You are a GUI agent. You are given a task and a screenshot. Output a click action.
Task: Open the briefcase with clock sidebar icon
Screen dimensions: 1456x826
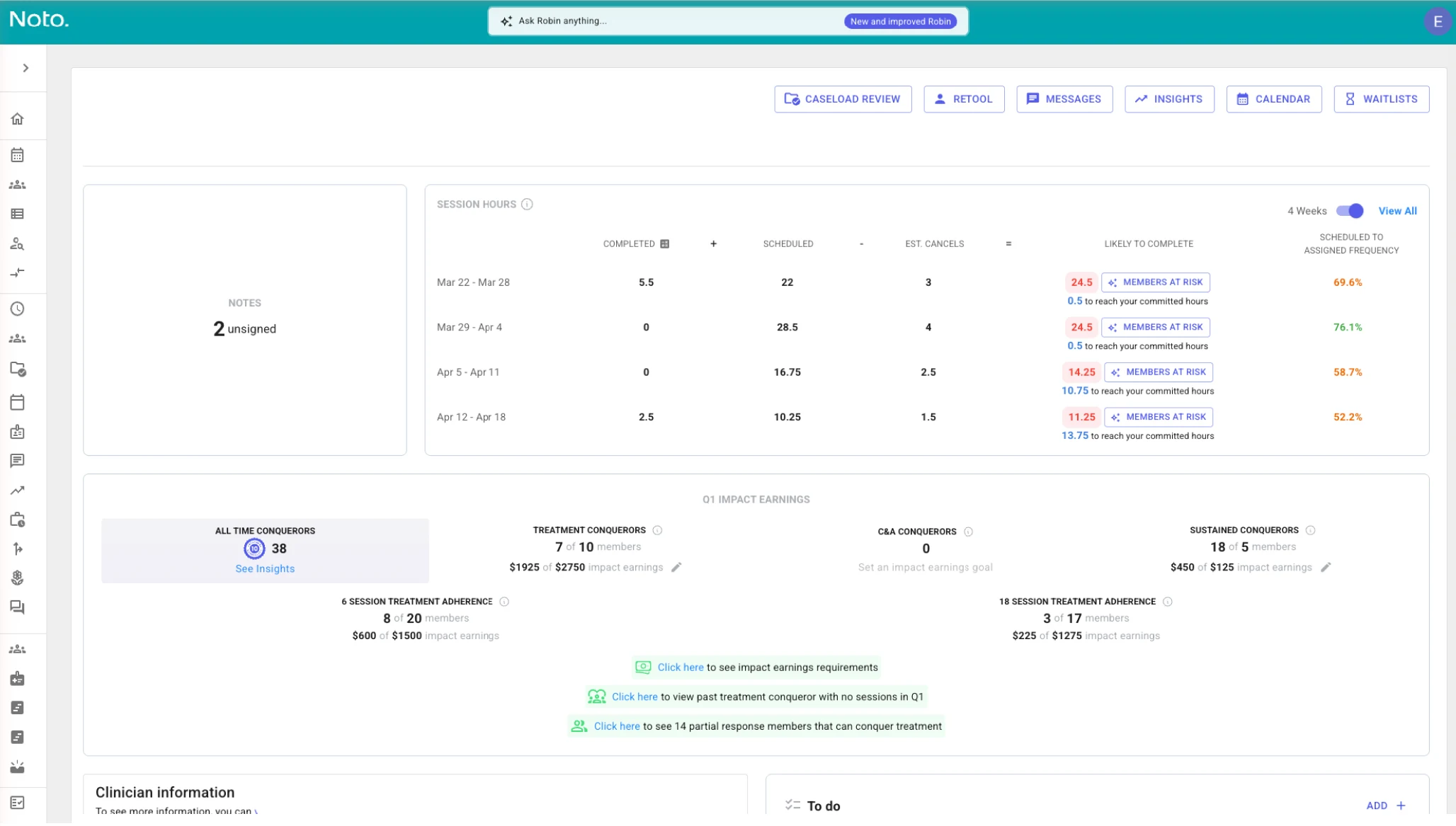click(18, 520)
